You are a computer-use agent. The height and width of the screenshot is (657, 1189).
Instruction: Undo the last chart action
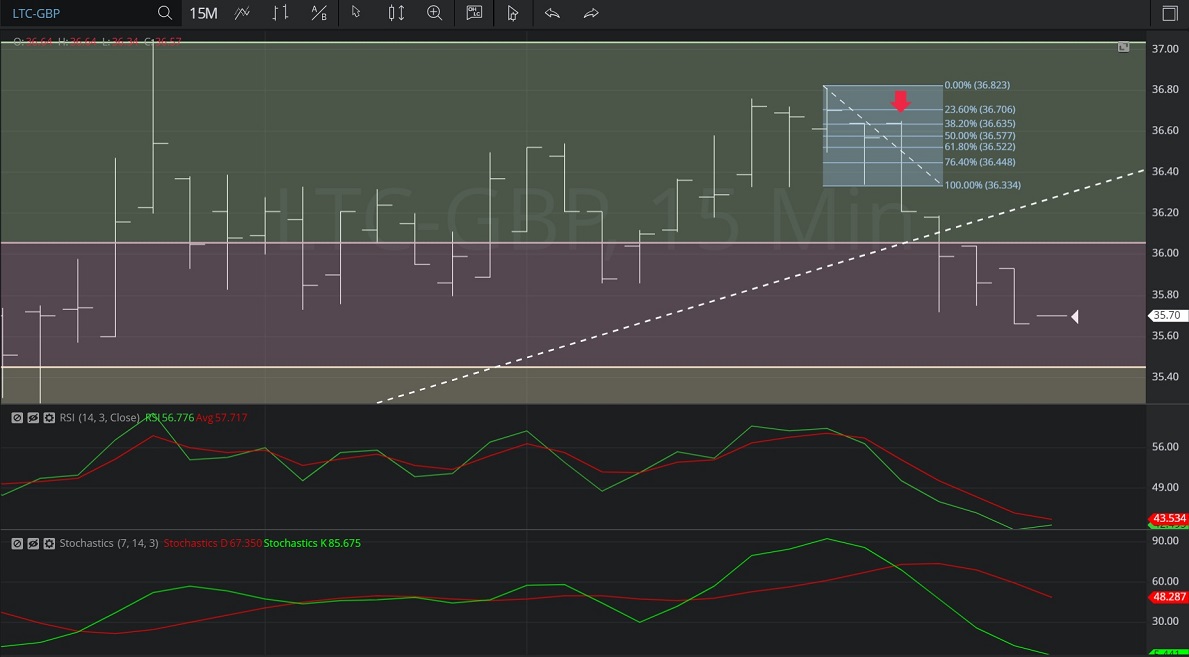point(552,13)
